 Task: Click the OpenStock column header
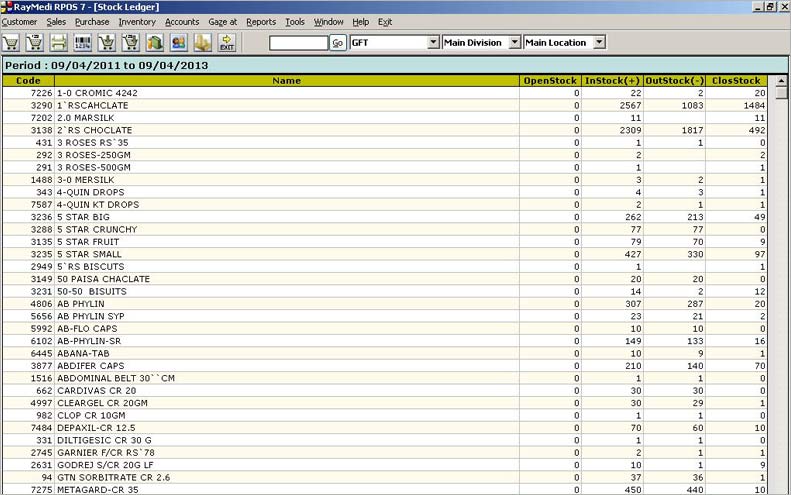tap(550, 80)
